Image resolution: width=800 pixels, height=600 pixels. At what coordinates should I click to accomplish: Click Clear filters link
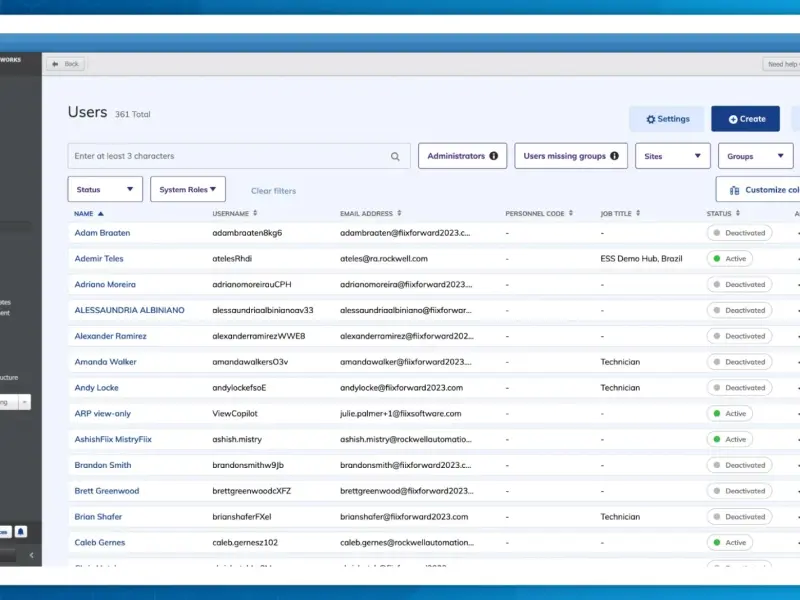[273, 191]
